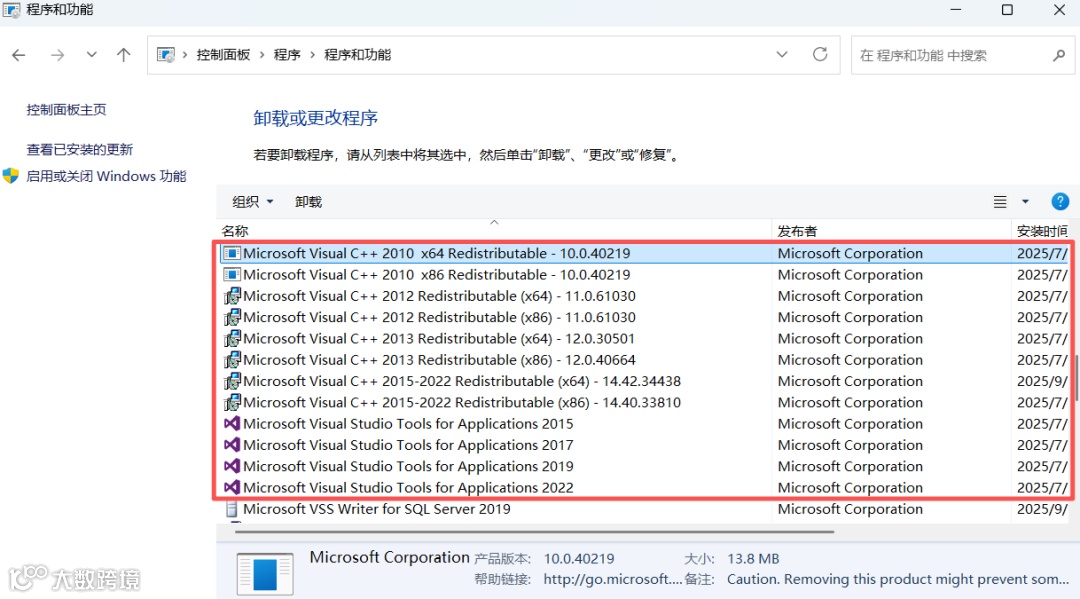Click Visual Studio icon for Tools 2017
Screen dimensions: 1080x599
coord(232,445)
